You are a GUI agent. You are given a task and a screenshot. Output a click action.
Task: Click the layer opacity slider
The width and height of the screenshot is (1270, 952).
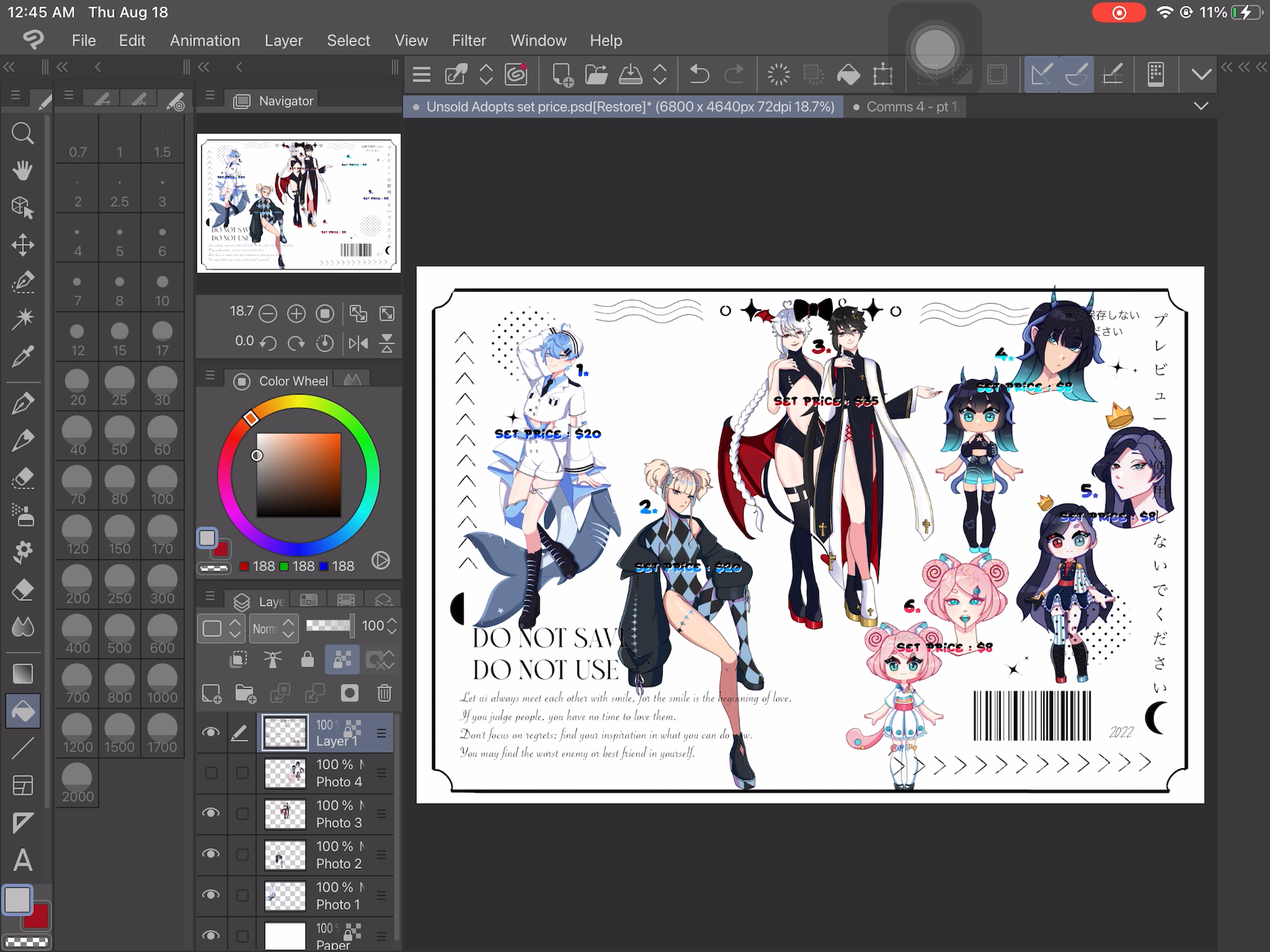point(329,625)
